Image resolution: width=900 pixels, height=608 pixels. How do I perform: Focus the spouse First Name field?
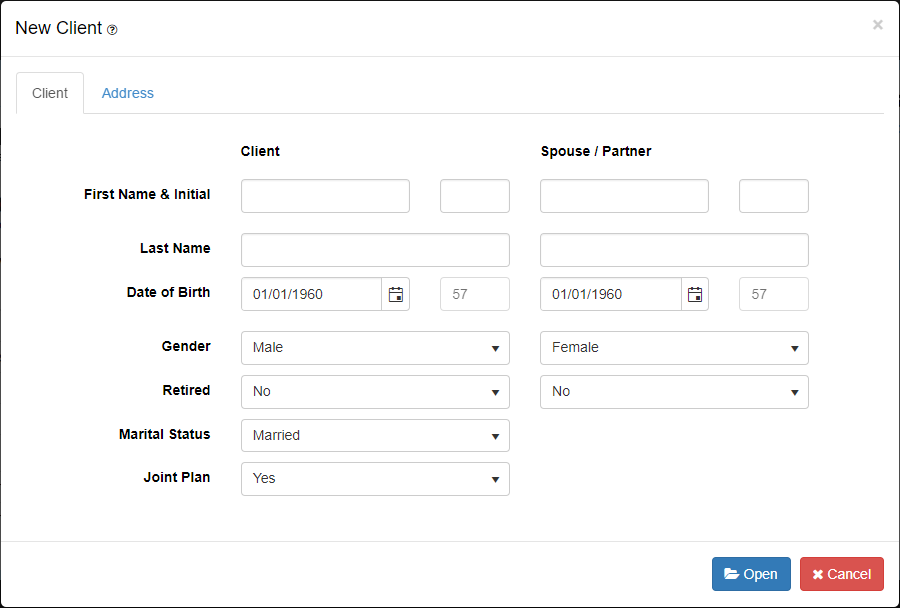624,197
